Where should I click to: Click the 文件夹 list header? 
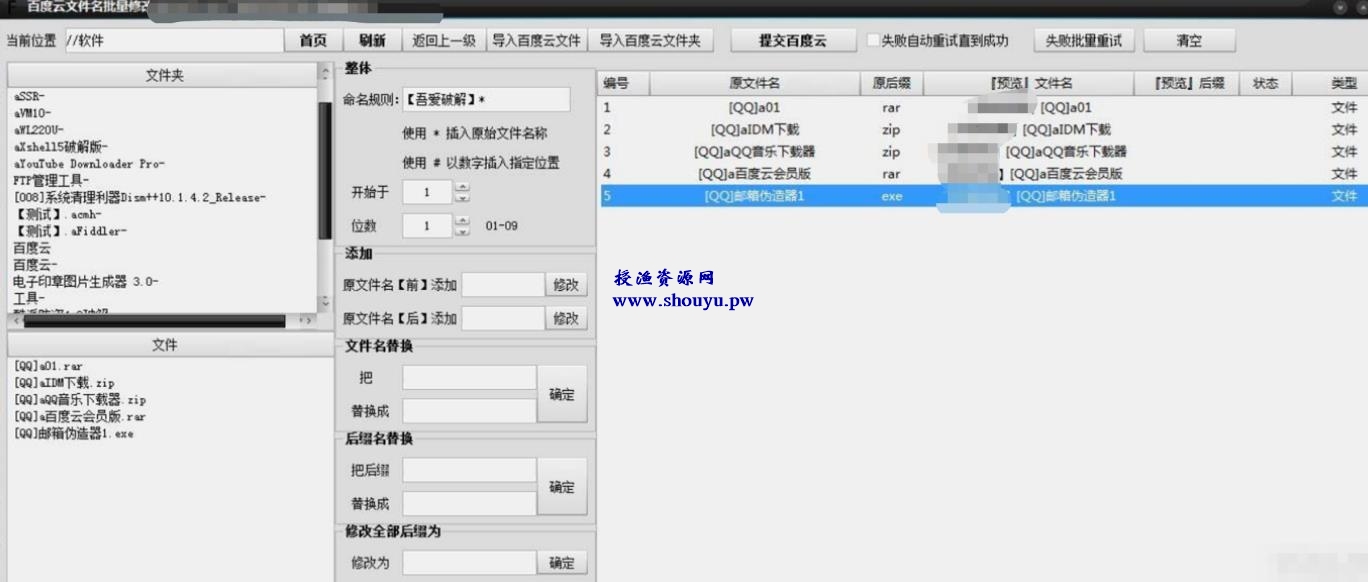pyautogui.click(x=162, y=76)
